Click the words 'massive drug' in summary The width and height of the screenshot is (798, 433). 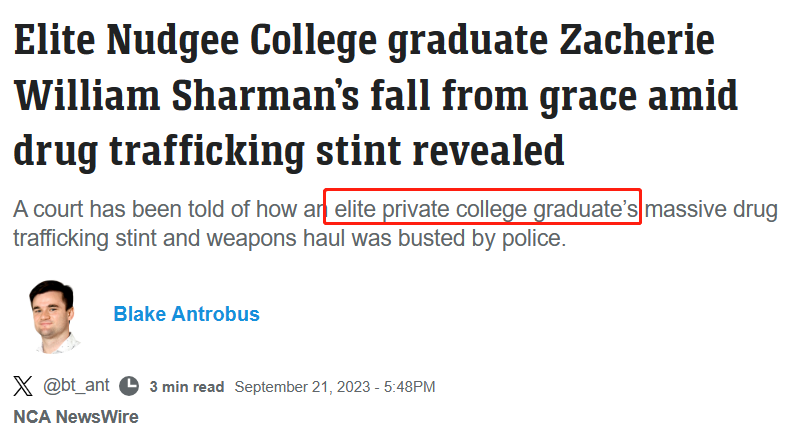coord(711,210)
